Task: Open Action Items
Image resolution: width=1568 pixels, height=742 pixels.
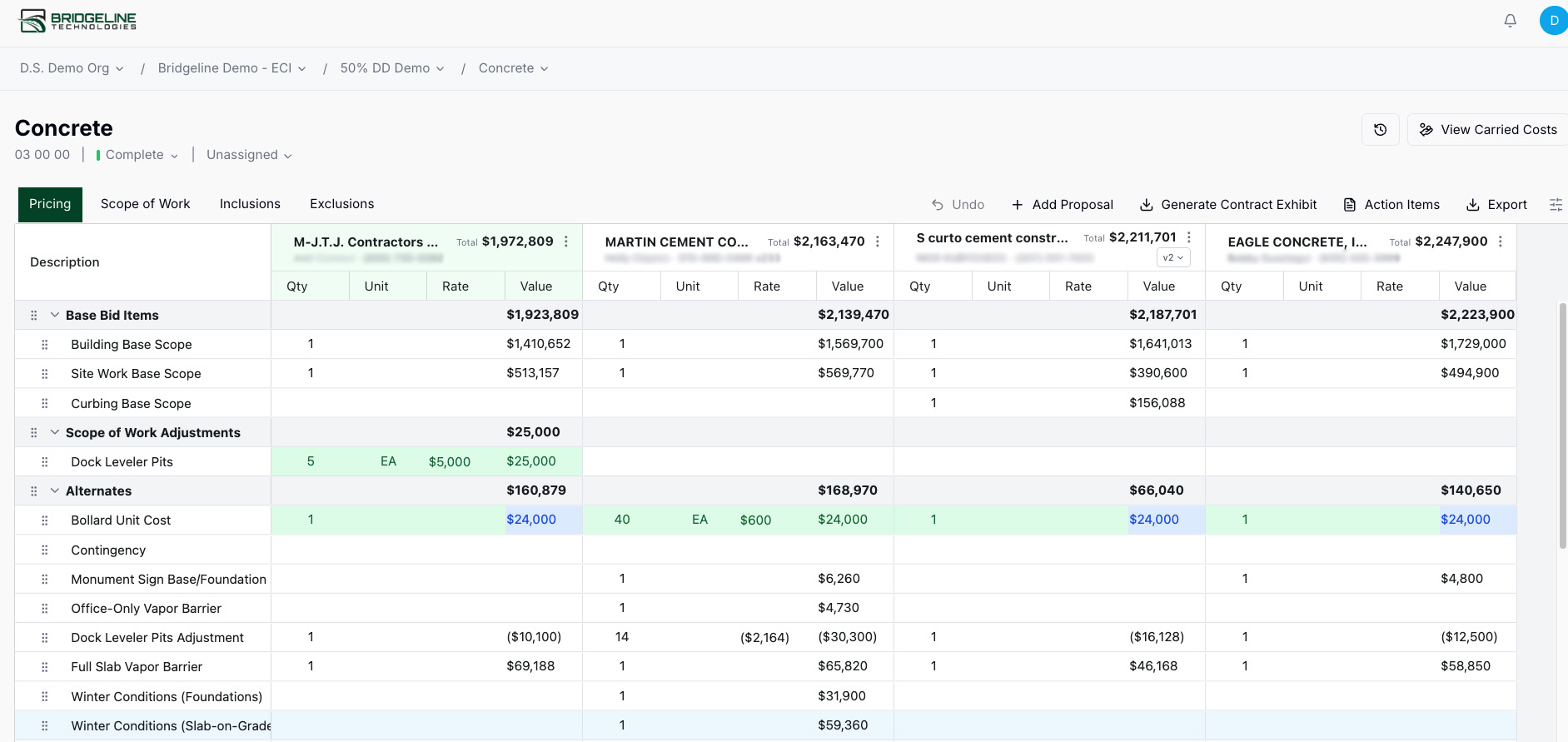Action: point(1391,205)
